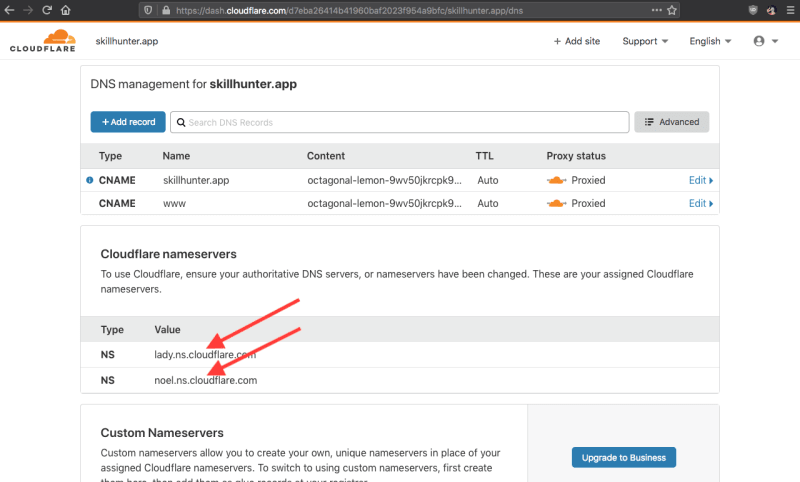Viewport: 800px width, 482px height.
Task: Open the browser shield extension icon in the toolbar
Action: coord(753,10)
